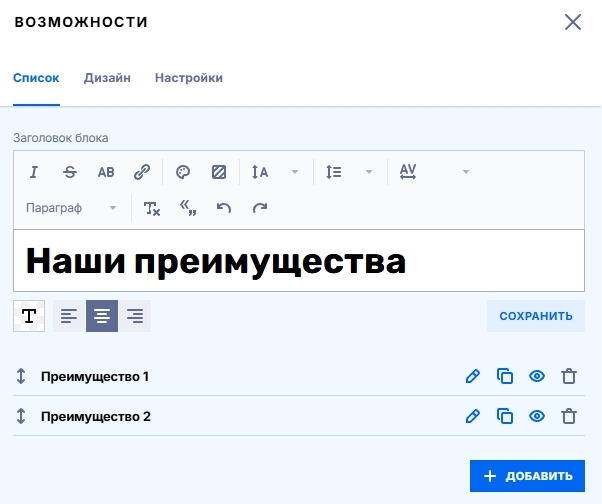The width and height of the screenshot is (602, 504).
Task: Select center text alignment
Action: (102, 316)
